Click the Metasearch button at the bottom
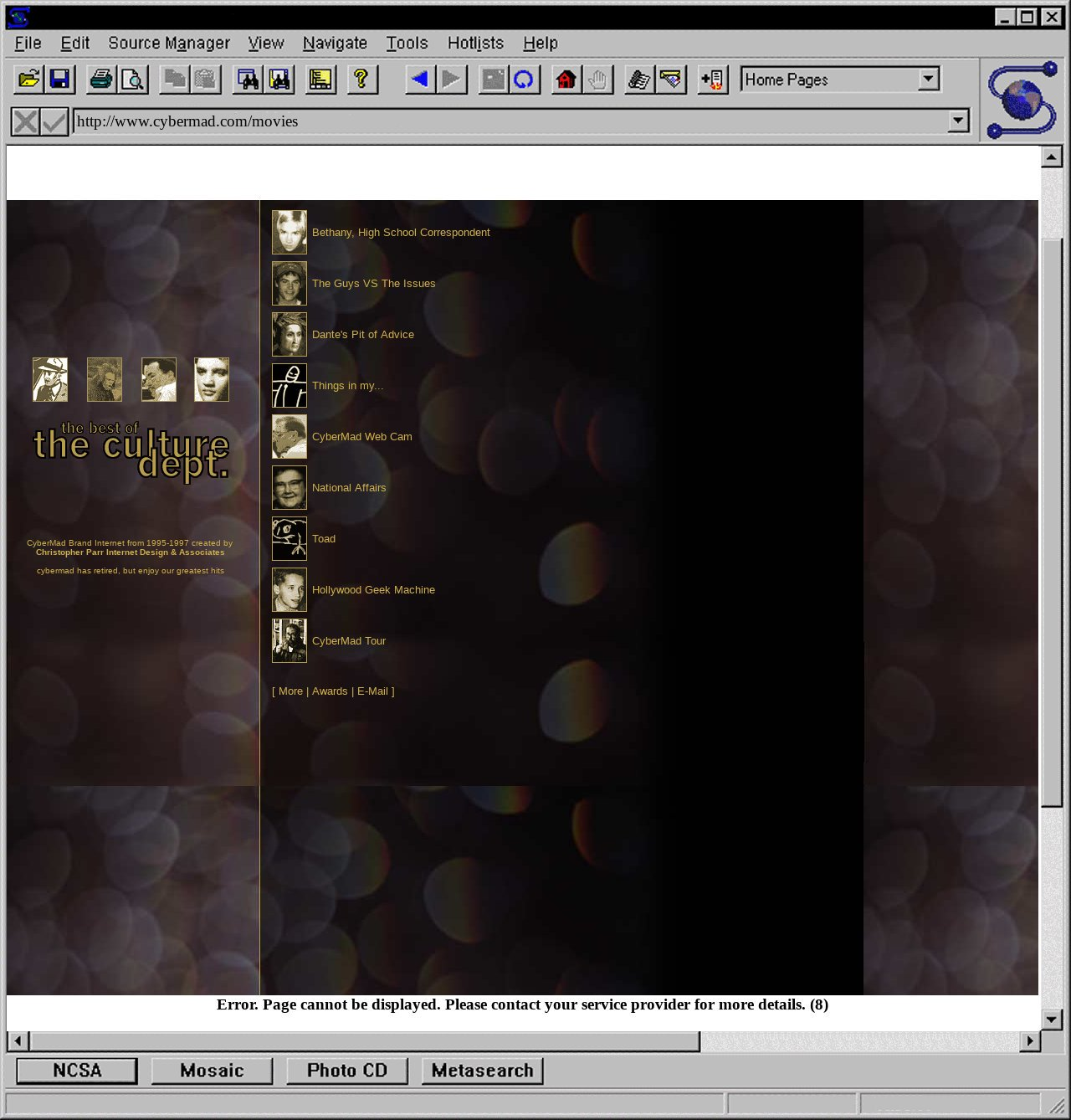This screenshot has height=1120, width=1071. [x=483, y=1071]
